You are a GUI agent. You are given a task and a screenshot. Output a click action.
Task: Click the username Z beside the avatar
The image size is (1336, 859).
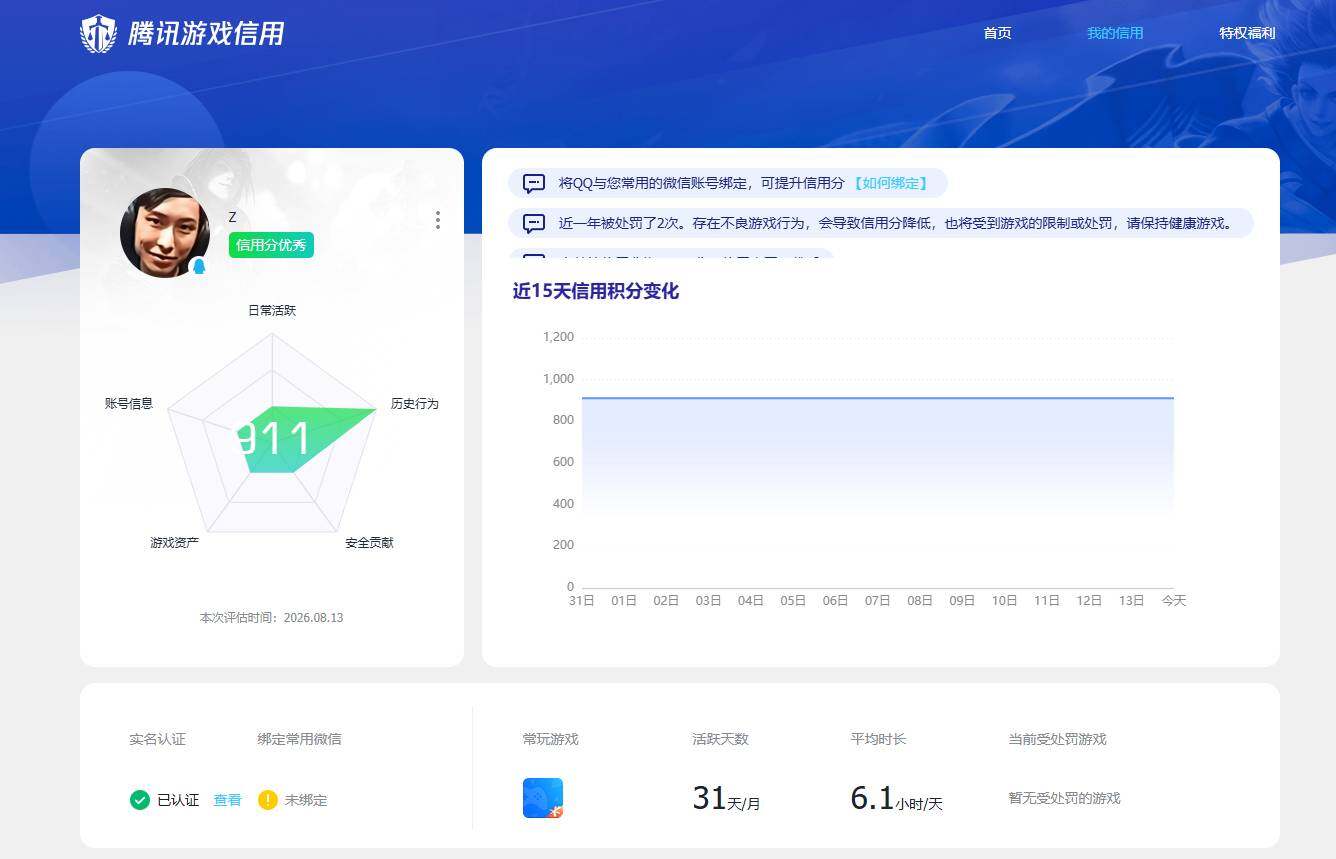[232, 217]
